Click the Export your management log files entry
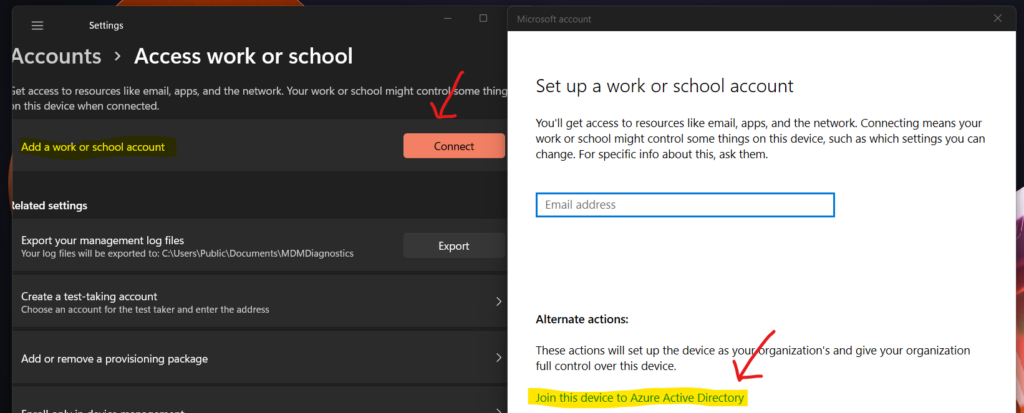This screenshot has height=413, width=1024. 102,240
